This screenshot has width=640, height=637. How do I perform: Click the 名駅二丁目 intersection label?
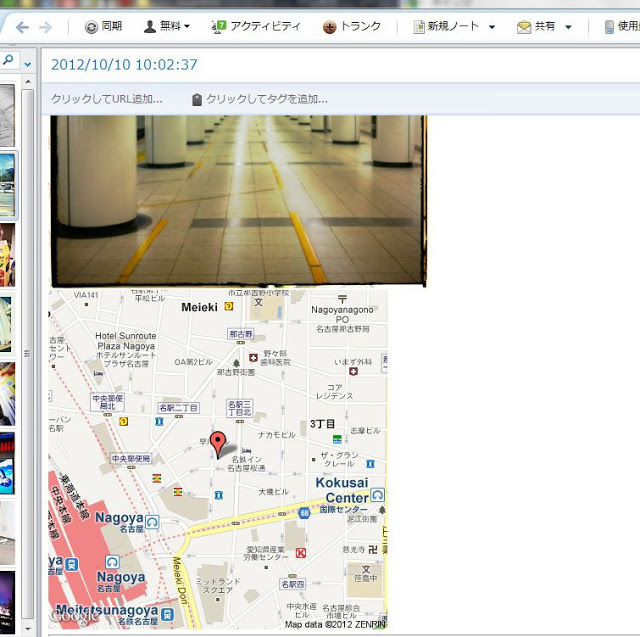coord(178,408)
